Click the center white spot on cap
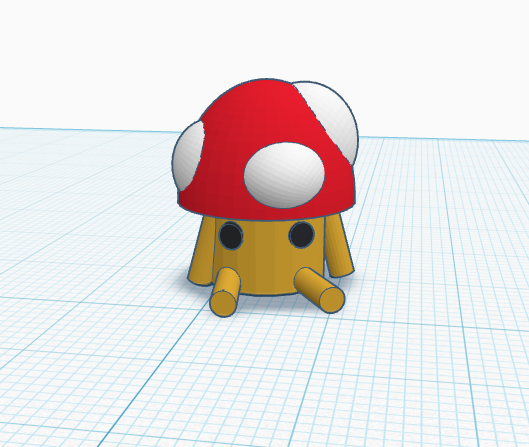Viewport: 529px width, 447px height. 284,175
